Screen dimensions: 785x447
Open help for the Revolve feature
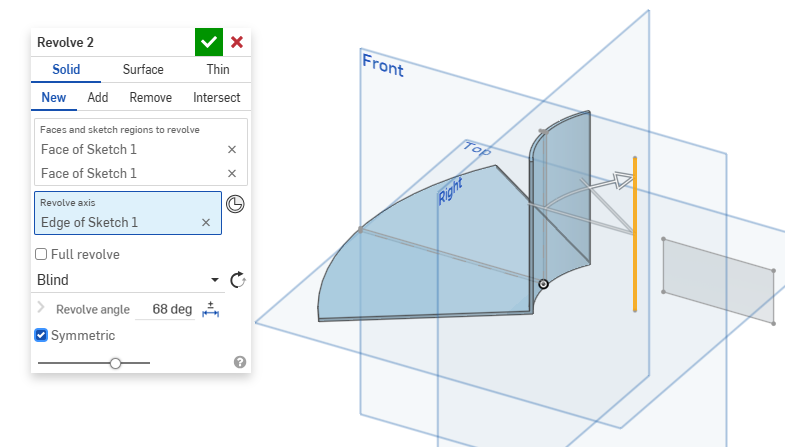tap(240, 362)
